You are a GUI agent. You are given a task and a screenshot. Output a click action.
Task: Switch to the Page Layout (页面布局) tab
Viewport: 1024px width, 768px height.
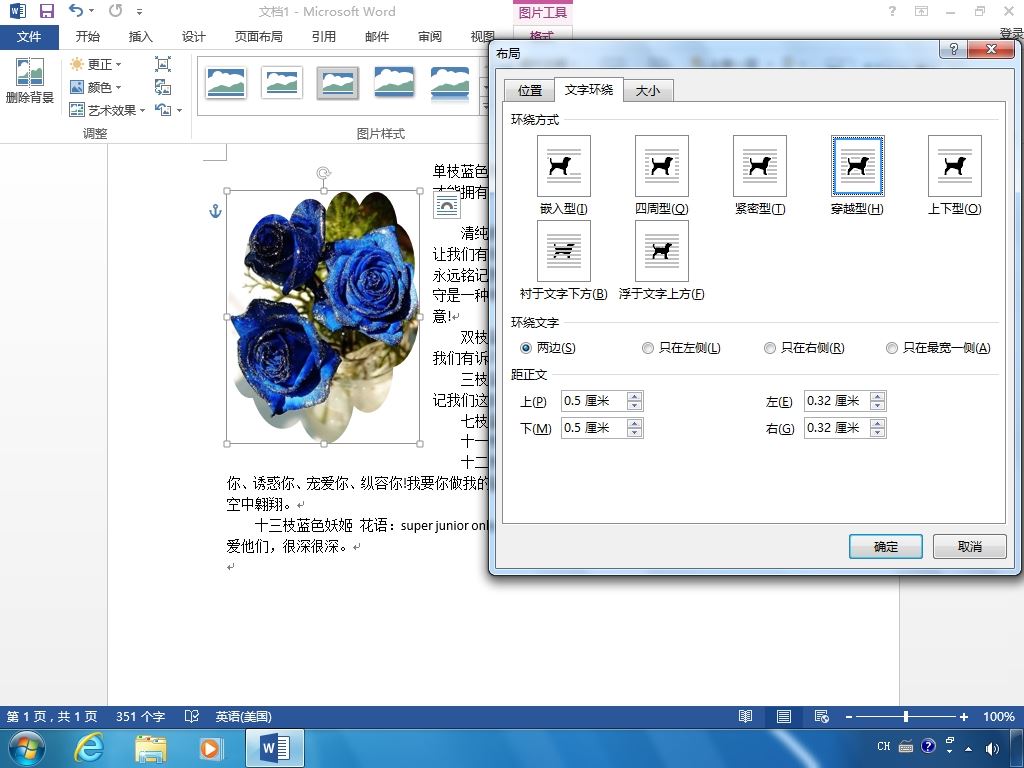pos(259,37)
